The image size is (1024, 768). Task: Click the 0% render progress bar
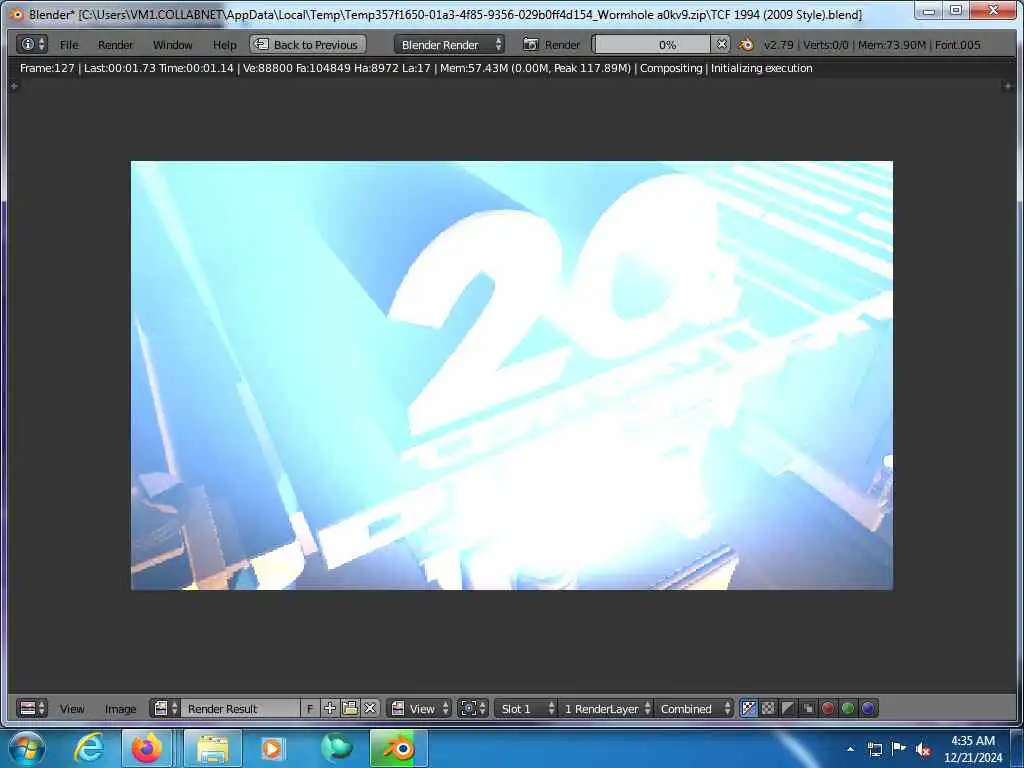(651, 44)
